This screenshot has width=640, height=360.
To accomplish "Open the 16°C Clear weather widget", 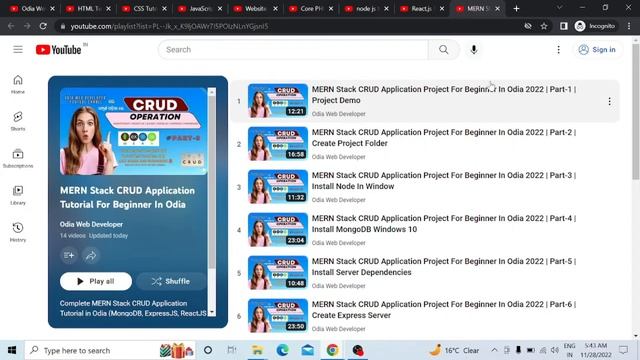I will [x=454, y=350].
